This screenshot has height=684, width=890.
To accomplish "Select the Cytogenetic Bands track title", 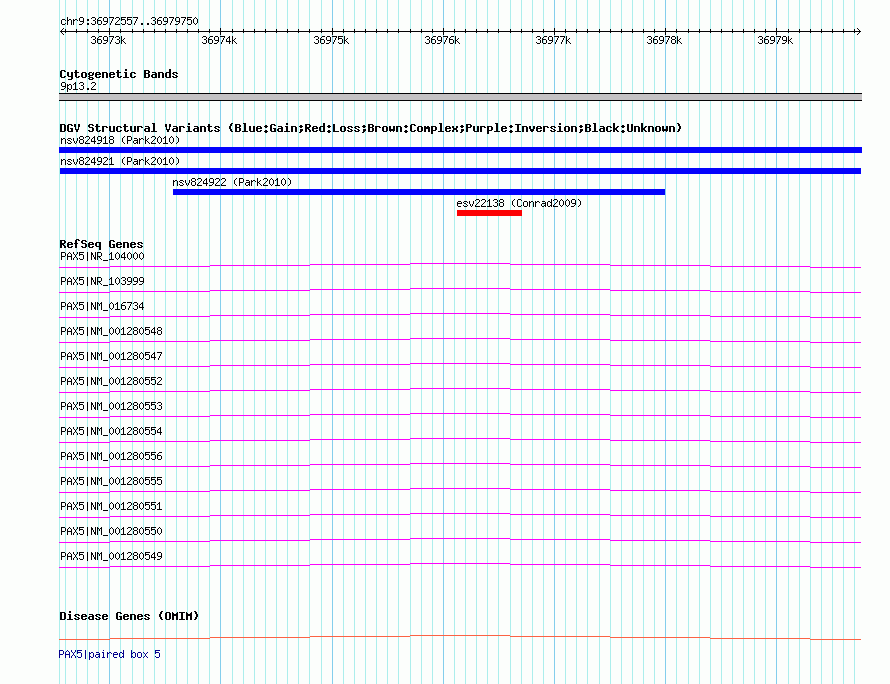I will (119, 74).
